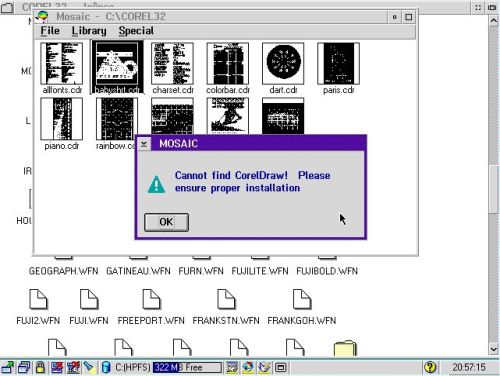Select the rainbow.cdr thumbnail

[117, 118]
